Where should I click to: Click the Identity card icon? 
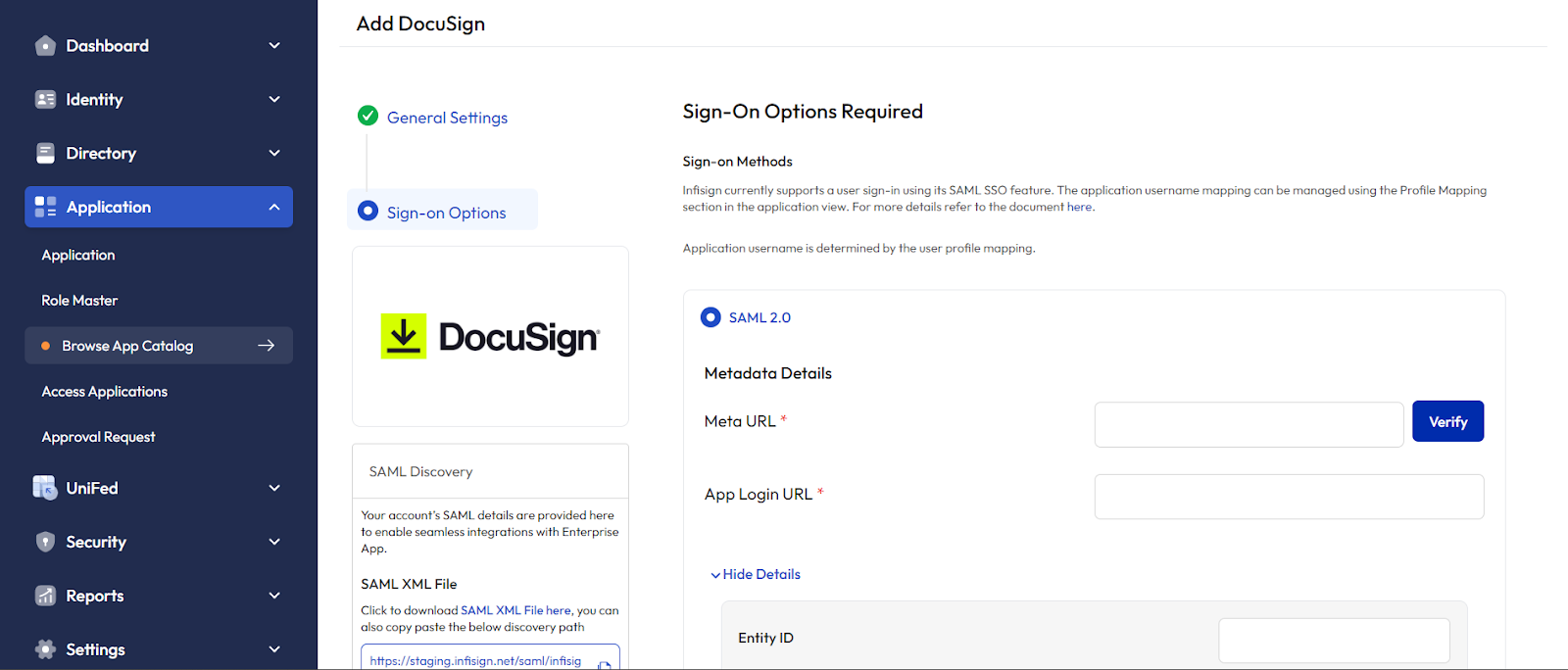[x=45, y=100]
